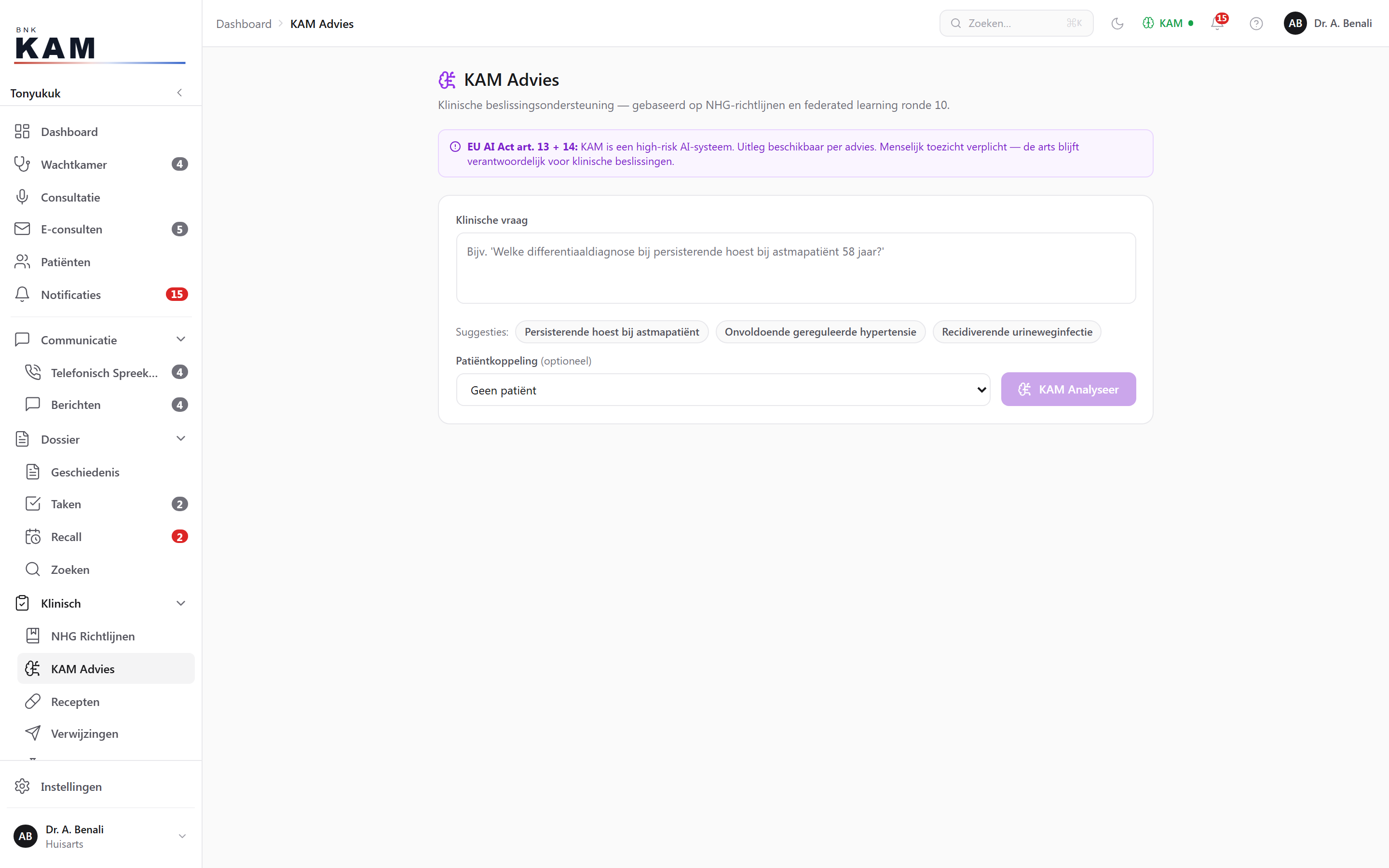Click the NHG Richtlijnen book icon
This screenshot has width=1389, height=868.
(33, 636)
